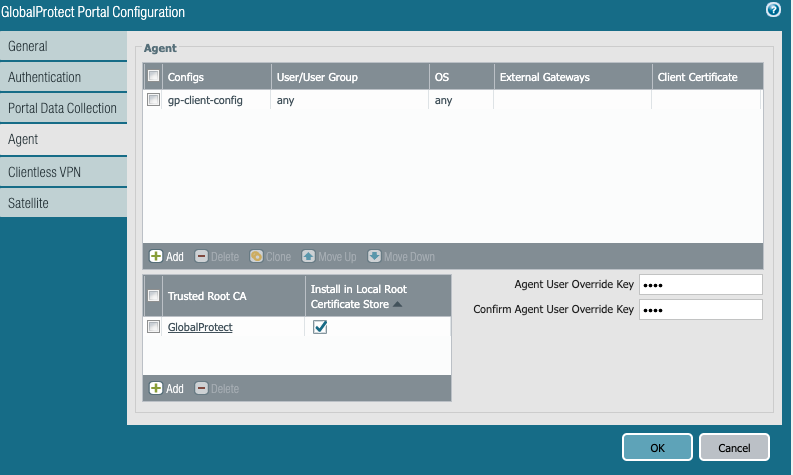Click the Cancel button
This screenshot has width=793, height=475.
(x=734, y=447)
